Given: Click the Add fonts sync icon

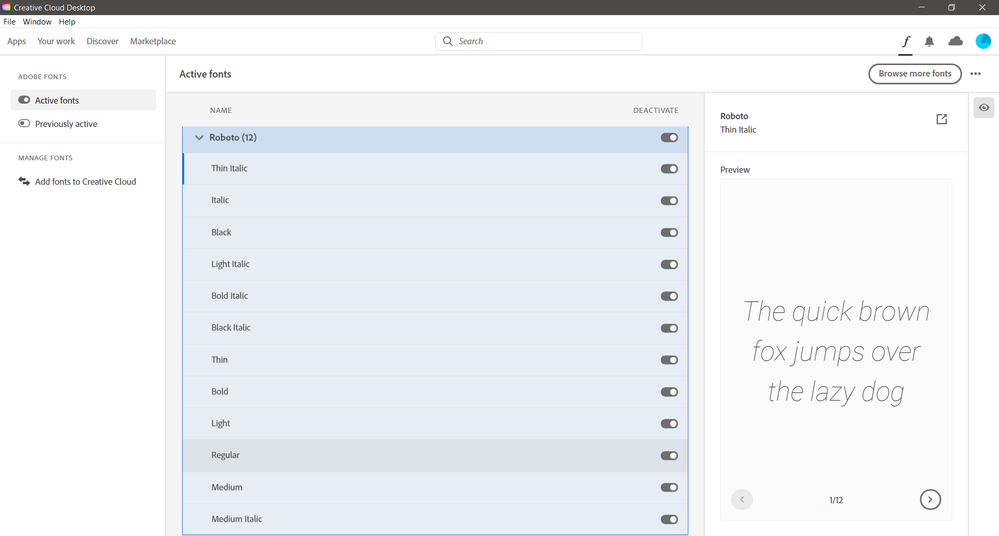Looking at the screenshot, I should [24, 182].
